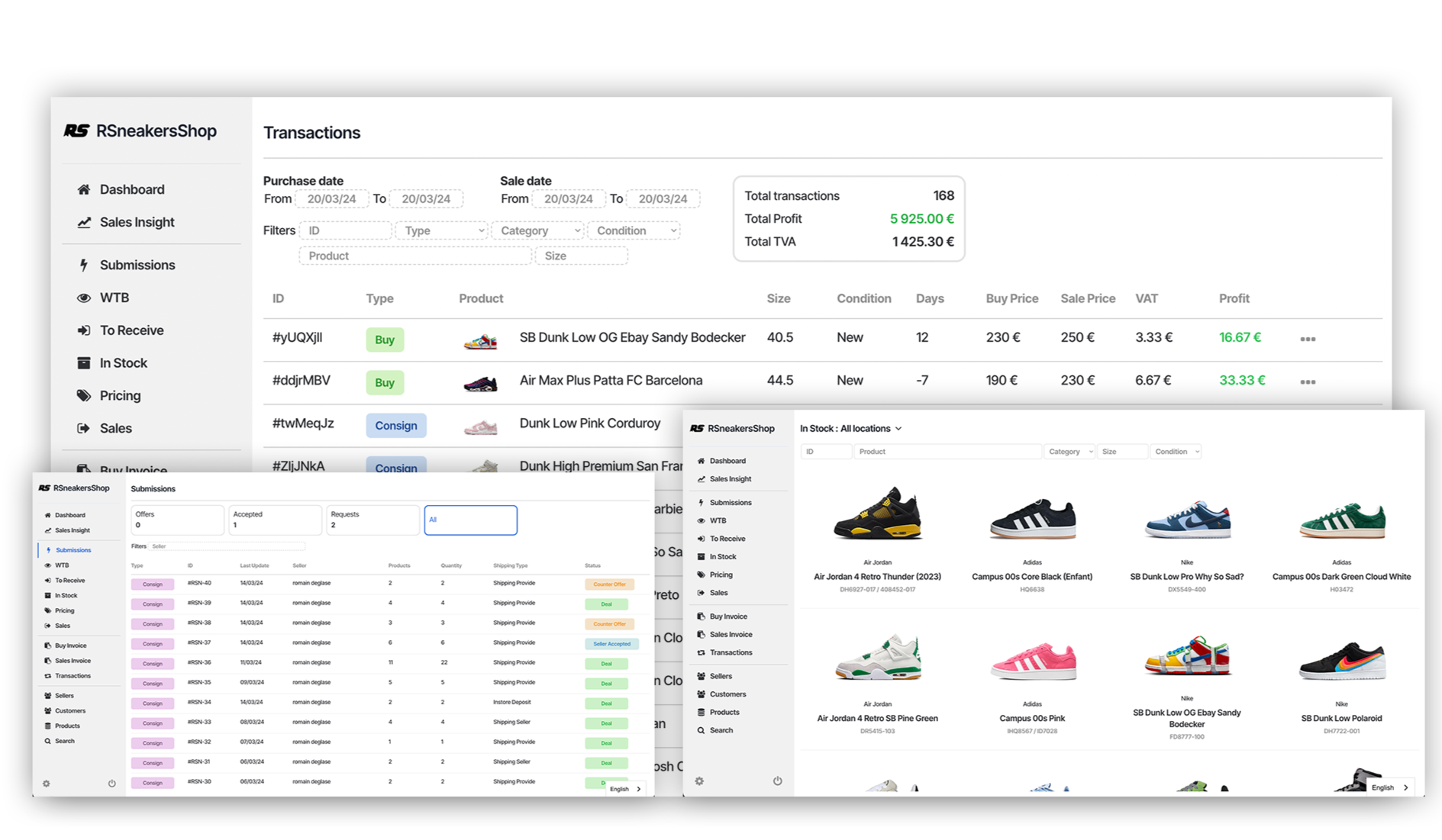The width and height of the screenshot is (1442, 840).
Task: Click the Pricing tag icon in main sidebar
Action: tap(84, 395)
